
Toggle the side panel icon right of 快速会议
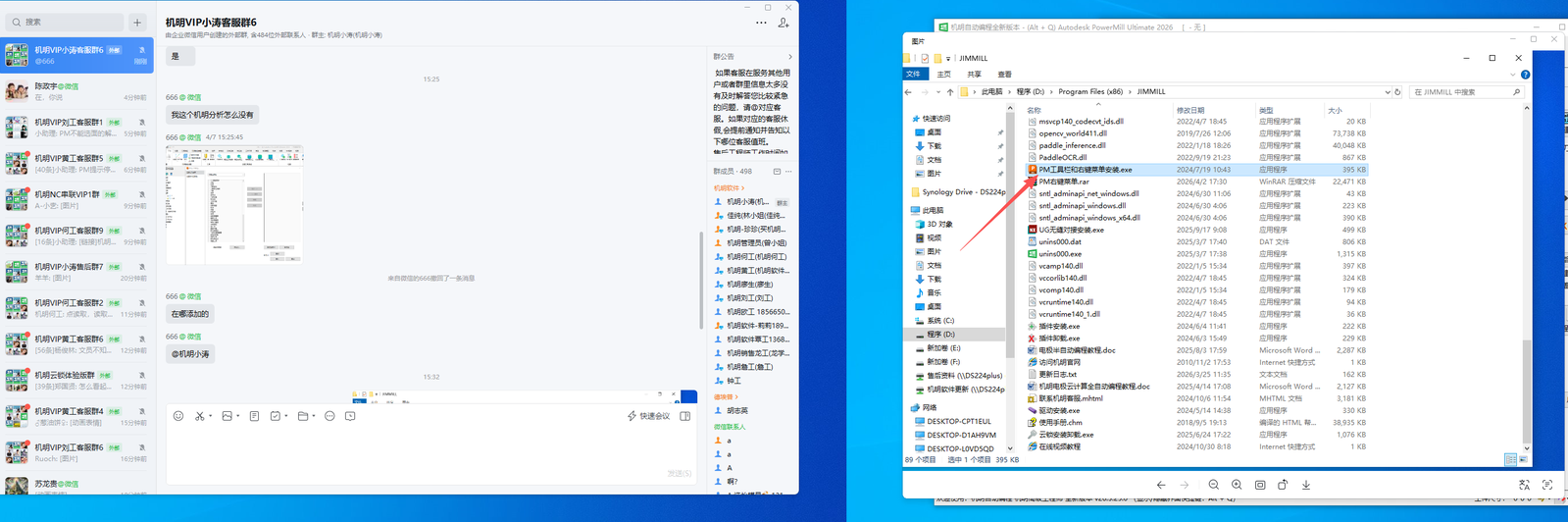[x=685, y=416]
